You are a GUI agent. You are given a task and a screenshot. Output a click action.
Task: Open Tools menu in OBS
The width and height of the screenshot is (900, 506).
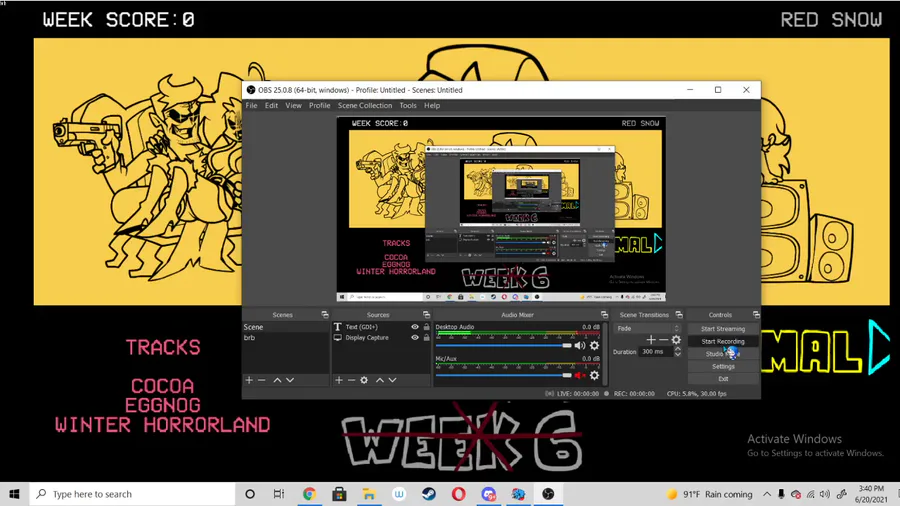click(408, 106)
